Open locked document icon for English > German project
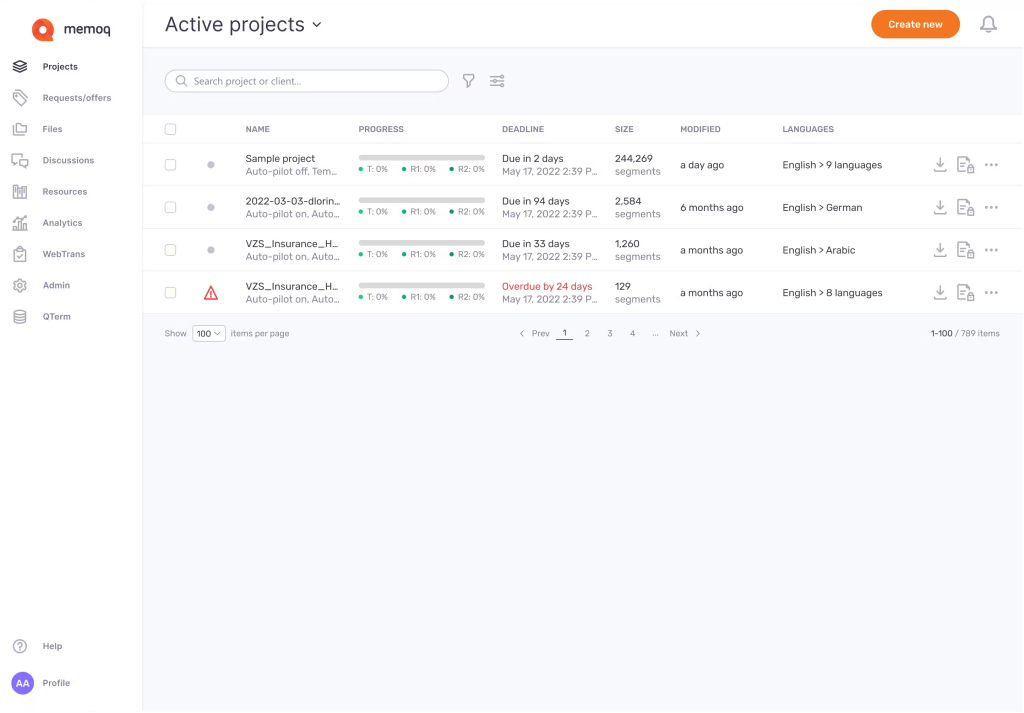Viewport: 1024px width, 713px height. pyautogui.click(x=965, y=207)
